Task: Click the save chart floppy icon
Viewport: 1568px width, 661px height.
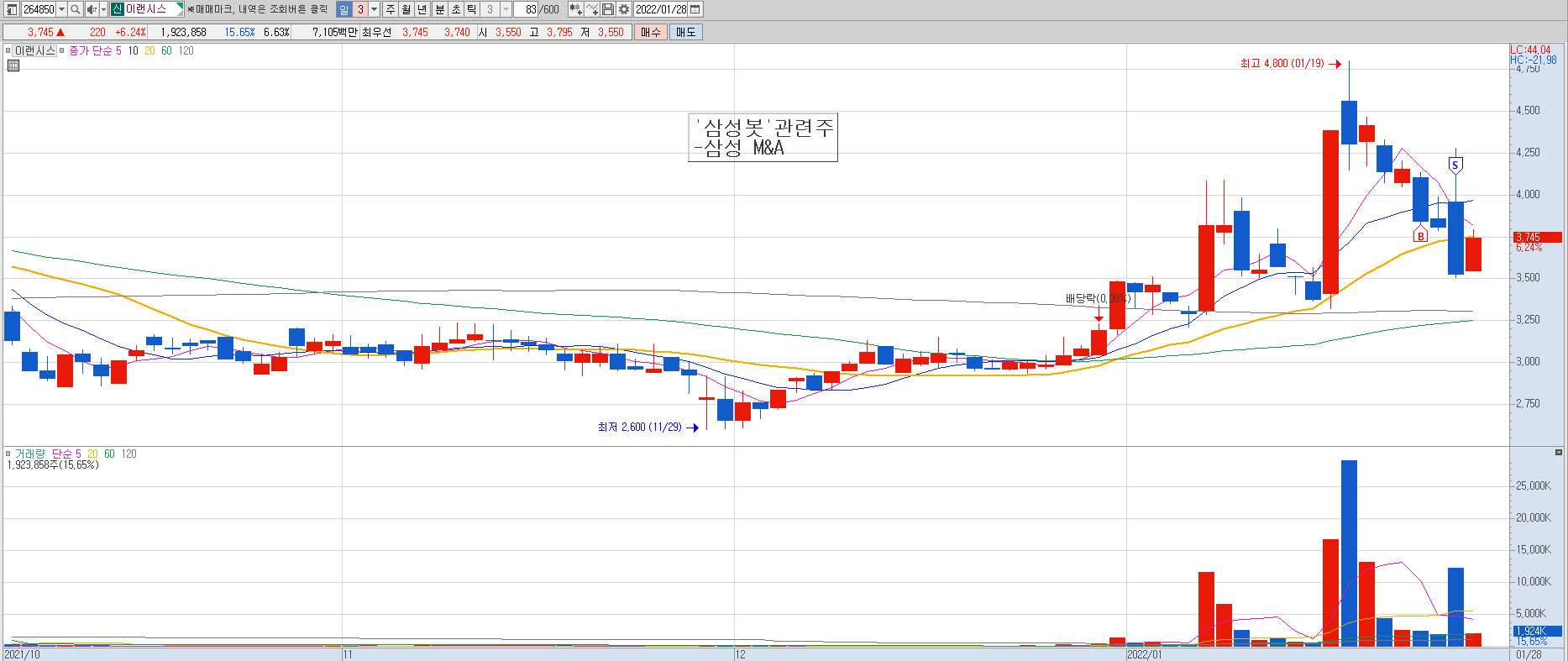Action: coord(608,9)
